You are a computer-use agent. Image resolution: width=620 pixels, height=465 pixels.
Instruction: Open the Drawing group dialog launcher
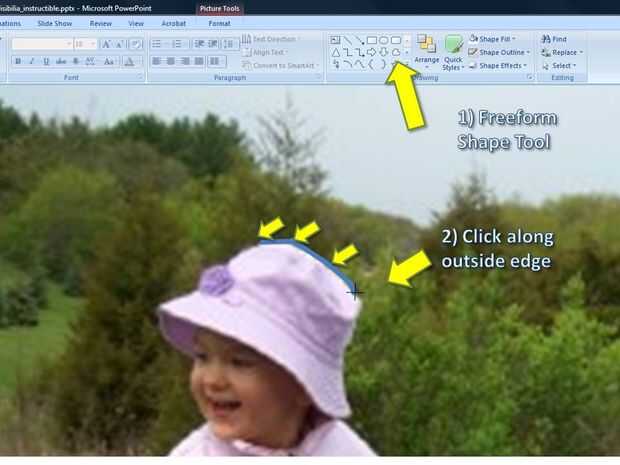[529, 78]
